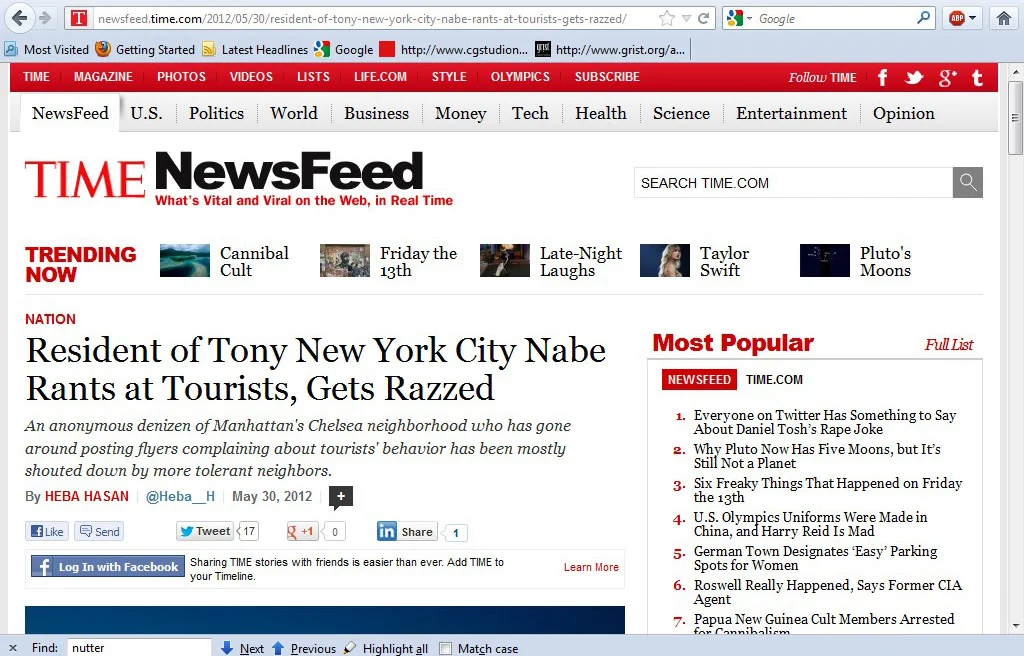Image resolution: width=1024 pixels, height=656 pixels.
Task: Reload the page using the refresh icon
Action: (703, 18)
